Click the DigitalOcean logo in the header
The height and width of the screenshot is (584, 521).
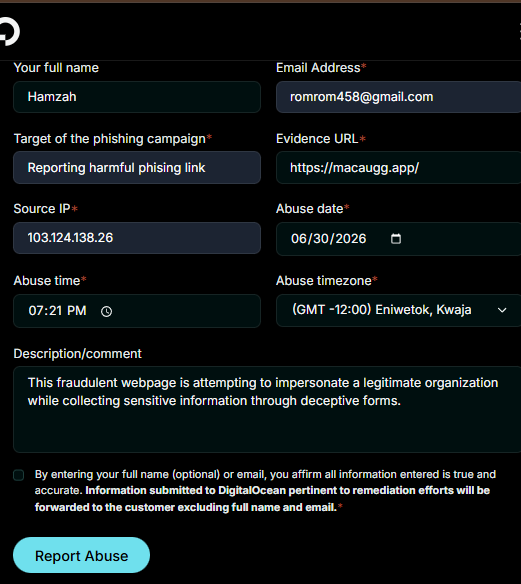pos(9,32)
